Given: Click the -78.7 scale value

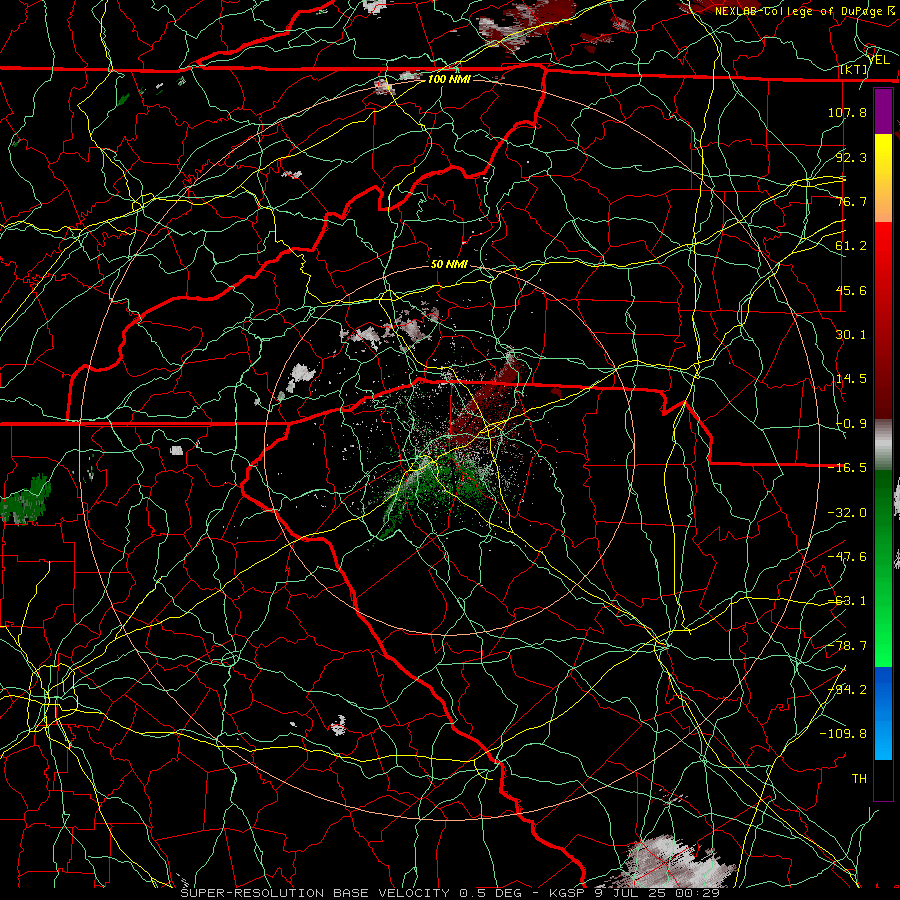Looking at the screenshot, I should [x=847, y=645].
